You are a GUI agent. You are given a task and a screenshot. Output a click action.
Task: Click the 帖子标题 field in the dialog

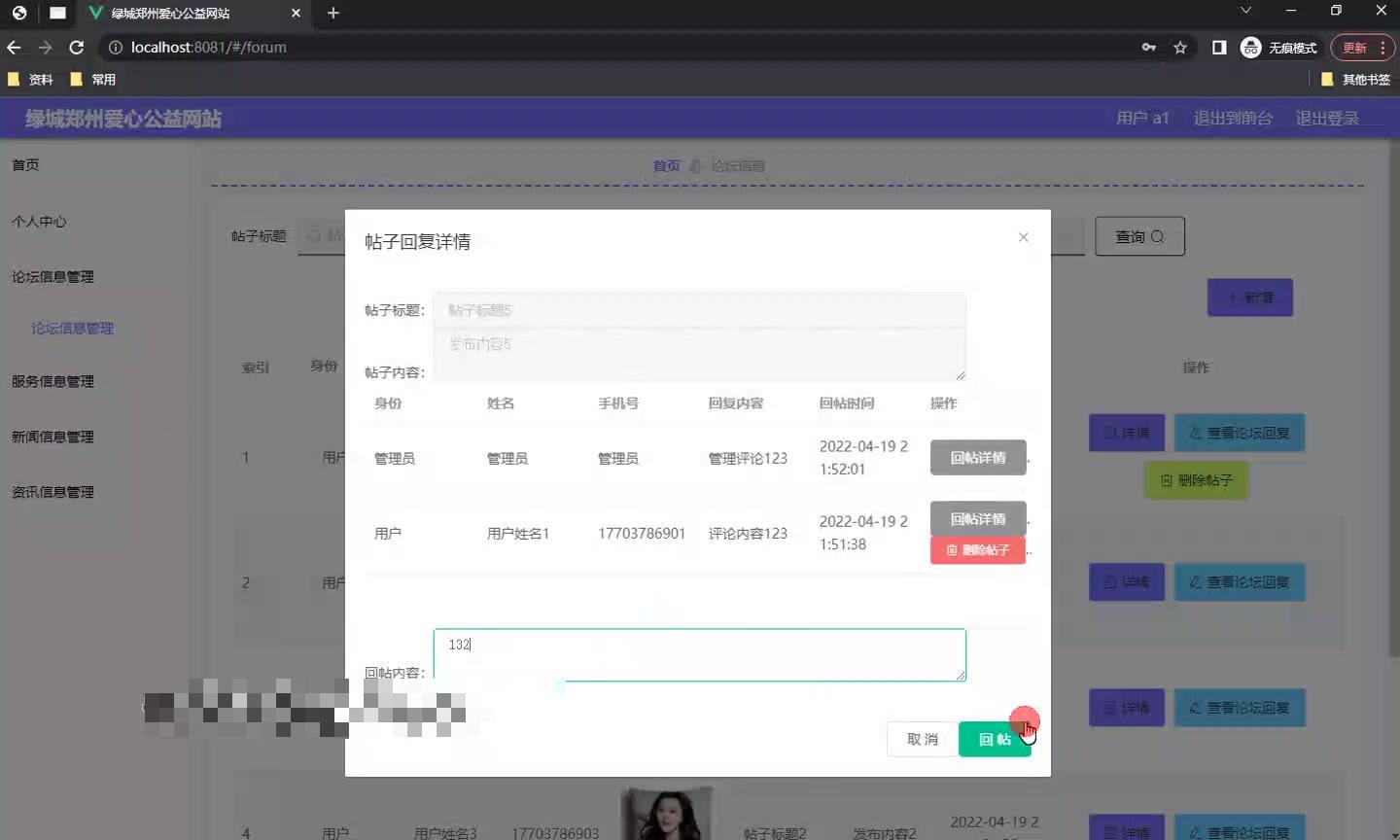699,310
